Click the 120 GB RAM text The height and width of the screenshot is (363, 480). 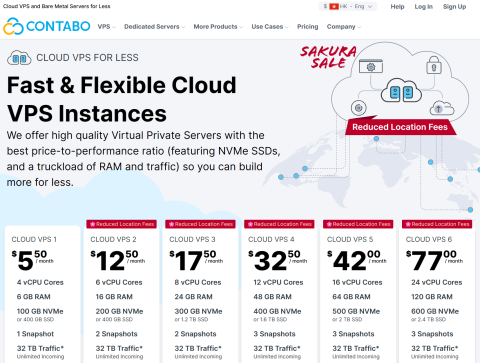432,297
